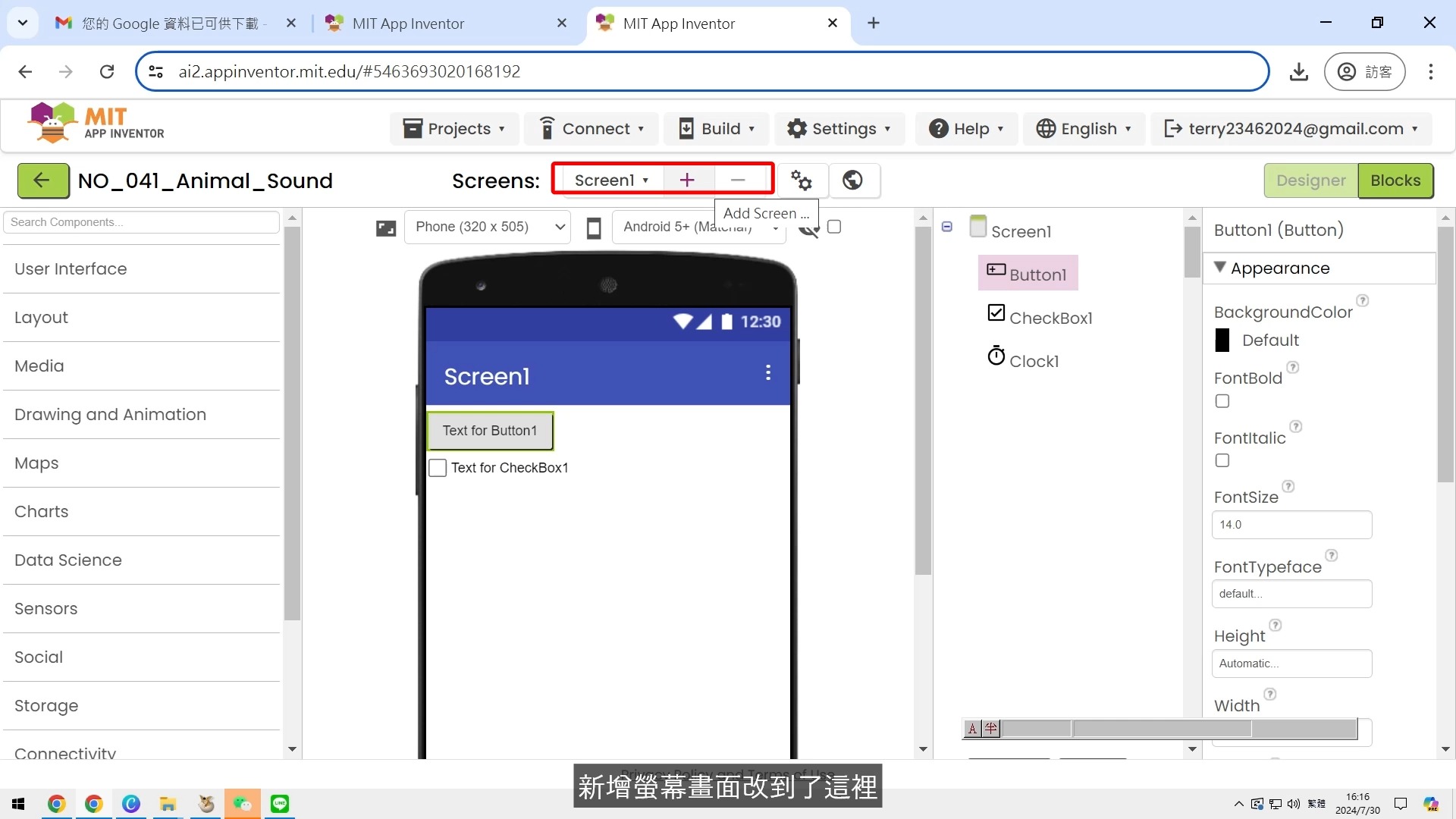Click the plus Add Screen icon
Screen dimensions: 1456x819
click(x=687, y=180)
